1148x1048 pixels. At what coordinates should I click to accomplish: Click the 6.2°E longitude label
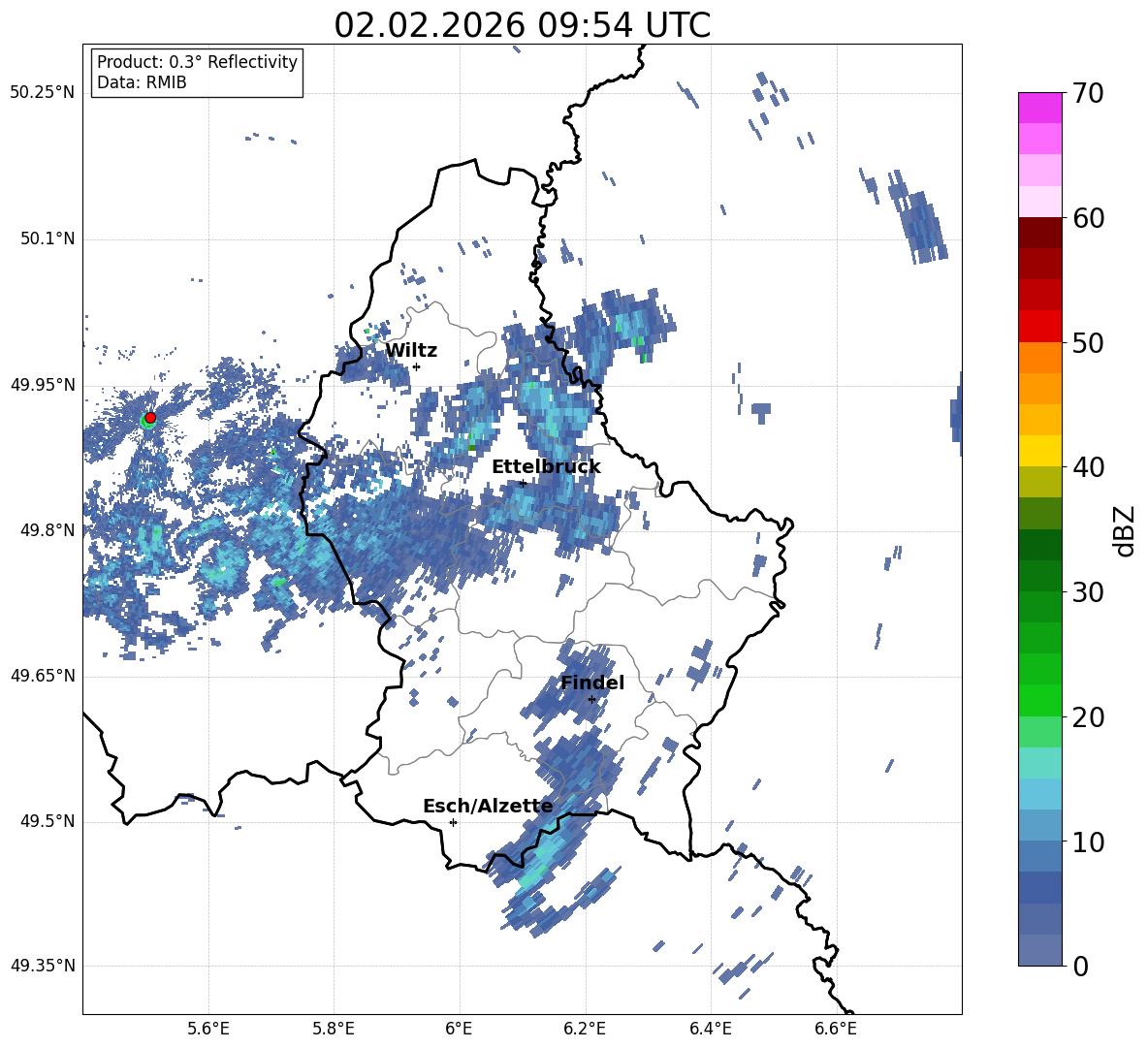(x=585, y=1029)
